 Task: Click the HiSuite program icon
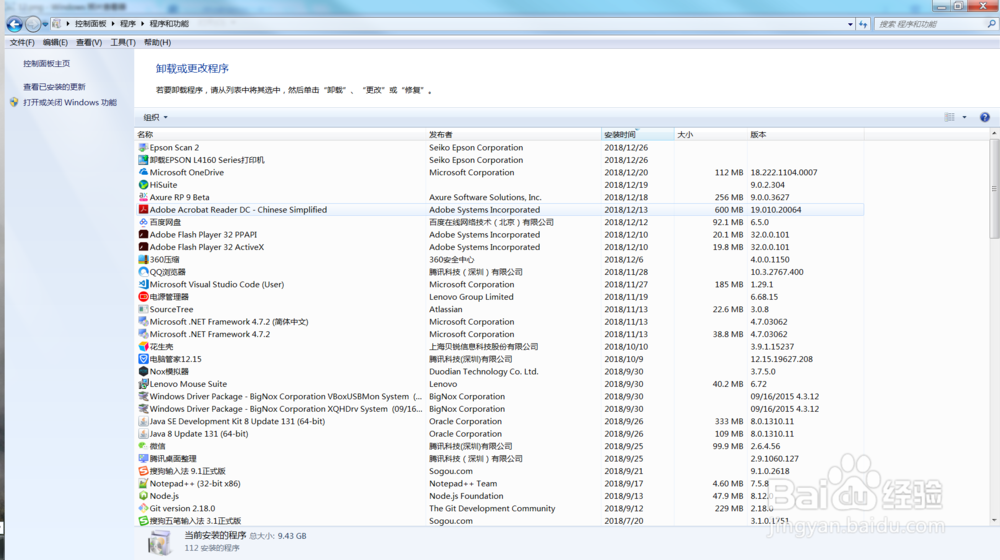click(143, 185)
